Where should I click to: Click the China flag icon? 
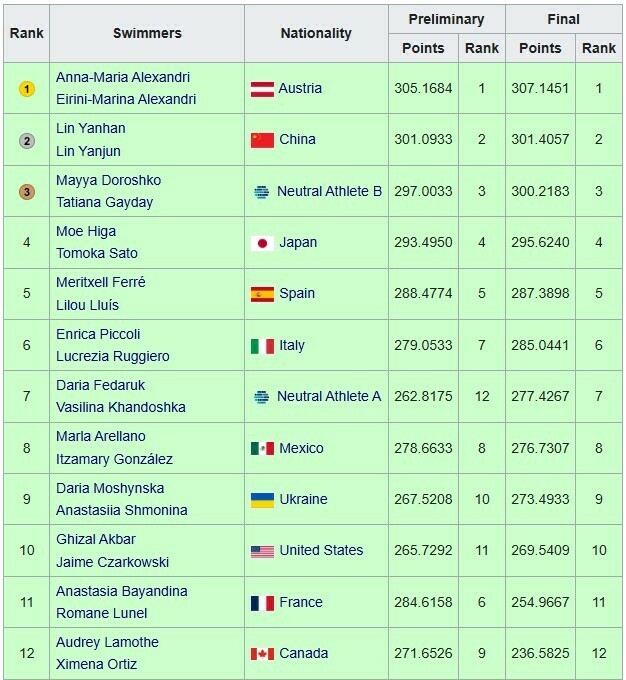(262, 140)
